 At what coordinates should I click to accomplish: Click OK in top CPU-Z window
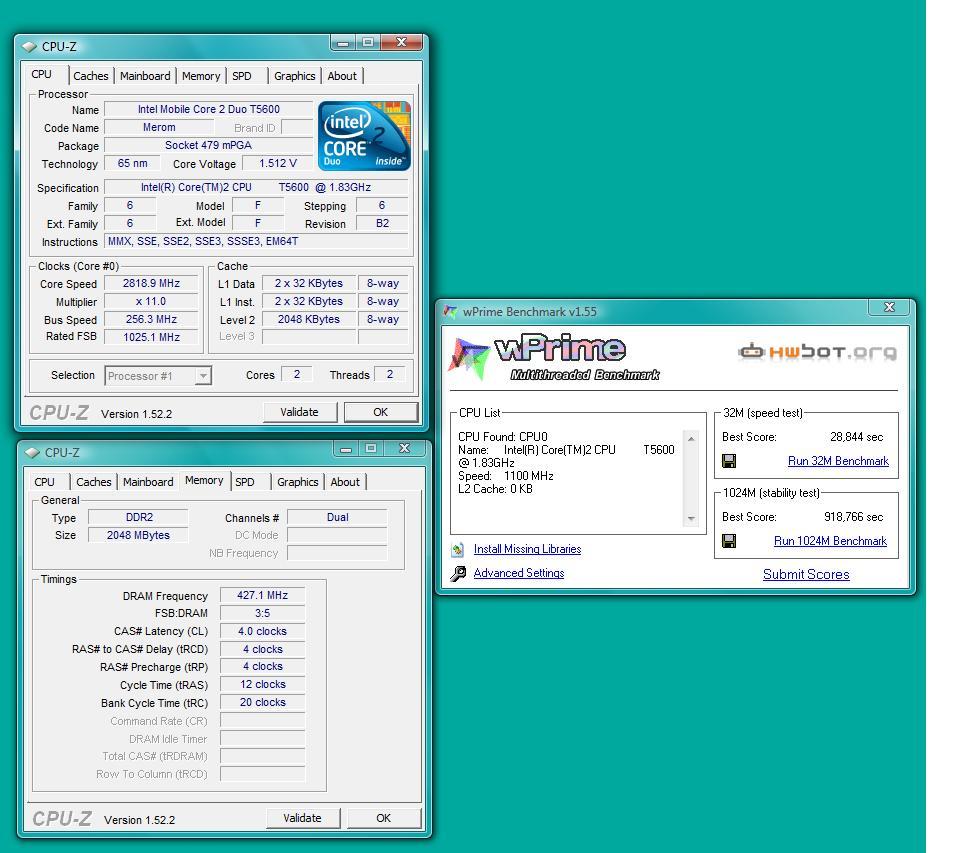(x=380, y=412)
